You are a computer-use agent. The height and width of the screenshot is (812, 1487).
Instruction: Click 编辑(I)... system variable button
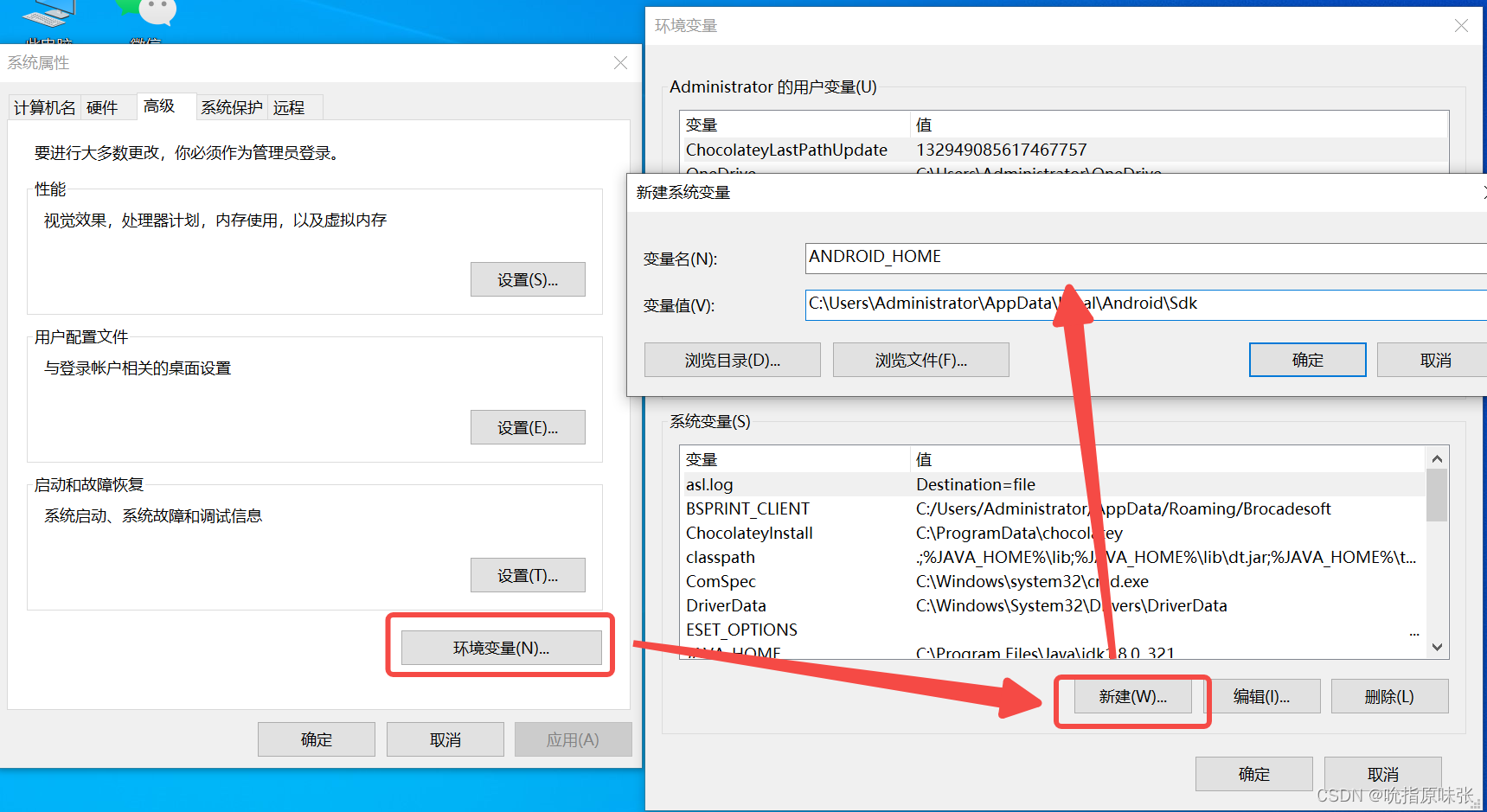click(1261, 696)
